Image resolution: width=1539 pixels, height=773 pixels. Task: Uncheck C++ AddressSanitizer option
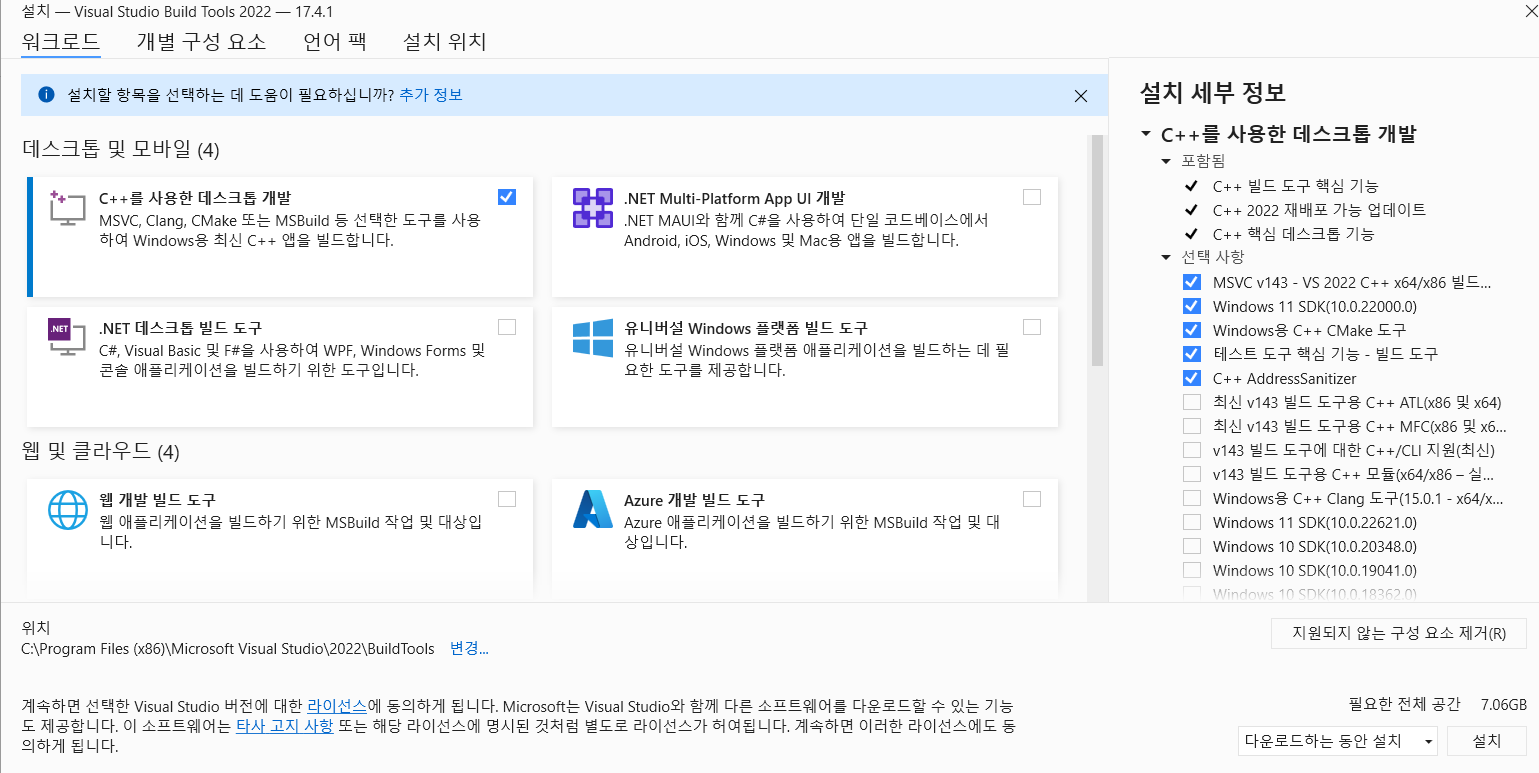click(x=1191, y=378)
